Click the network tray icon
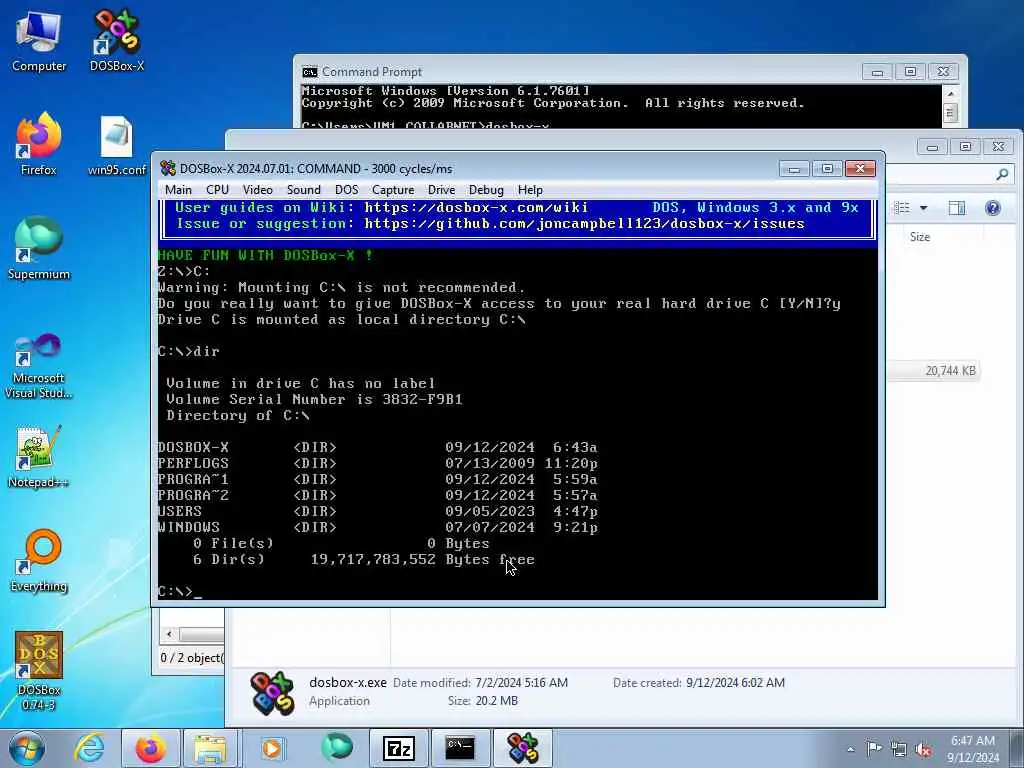The width and height of the screenshot is (1024, 768). (899, 750)
